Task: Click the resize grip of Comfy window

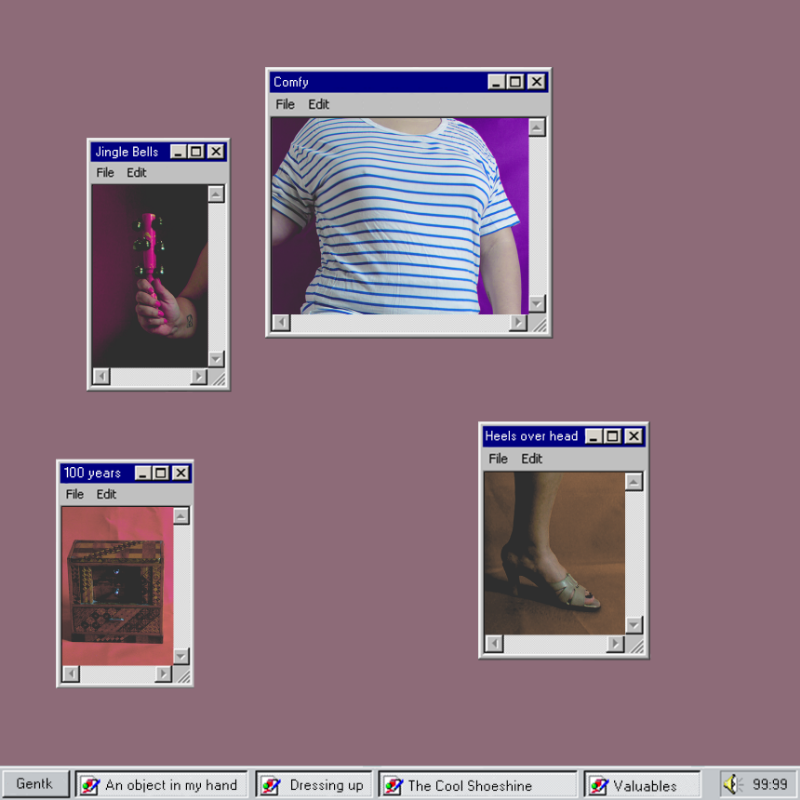Action: [x=538, y=323]
